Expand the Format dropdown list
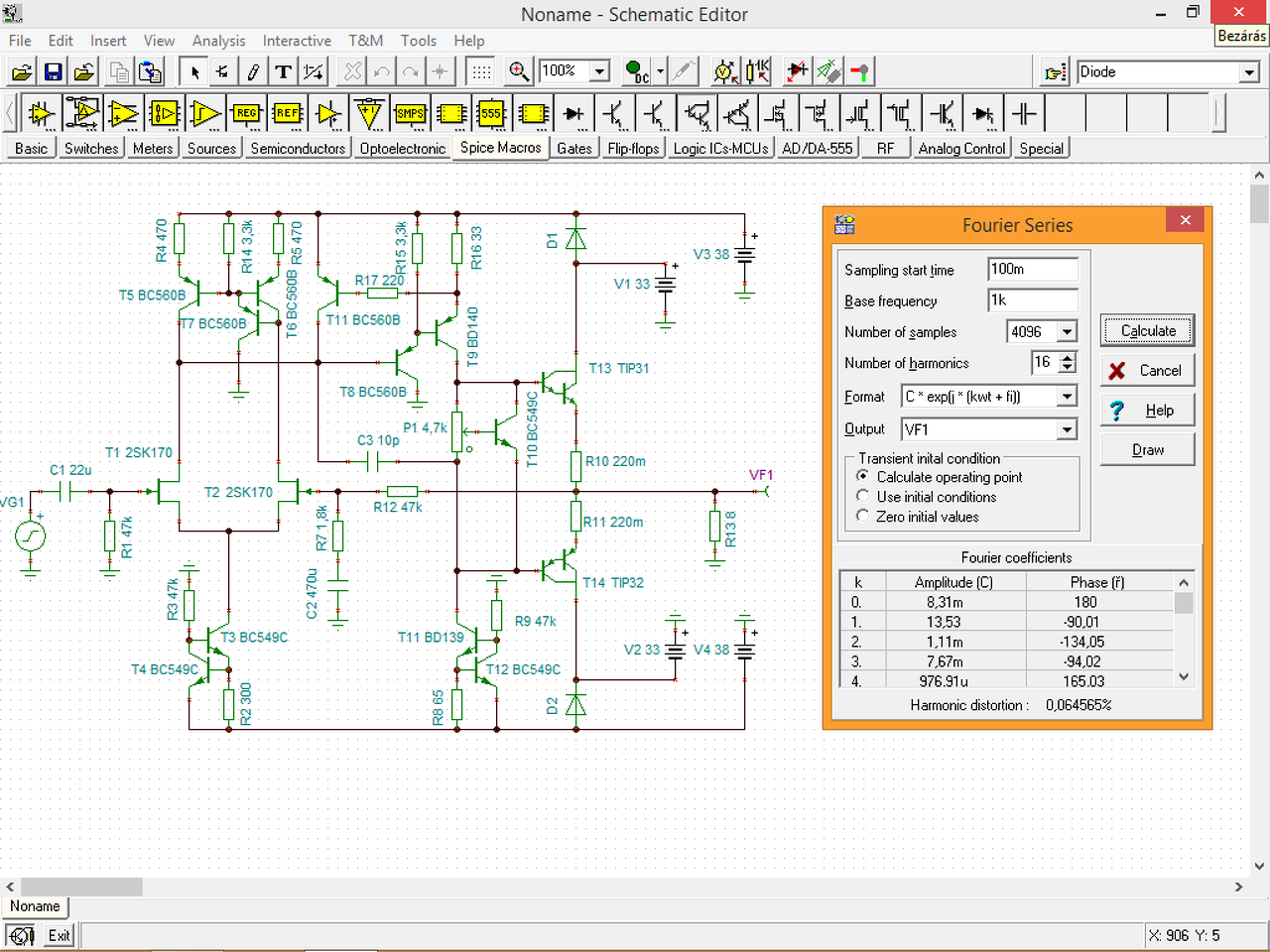Image resolution: width=1270 pixels, height=952 pixels. tap(1068, 397)
